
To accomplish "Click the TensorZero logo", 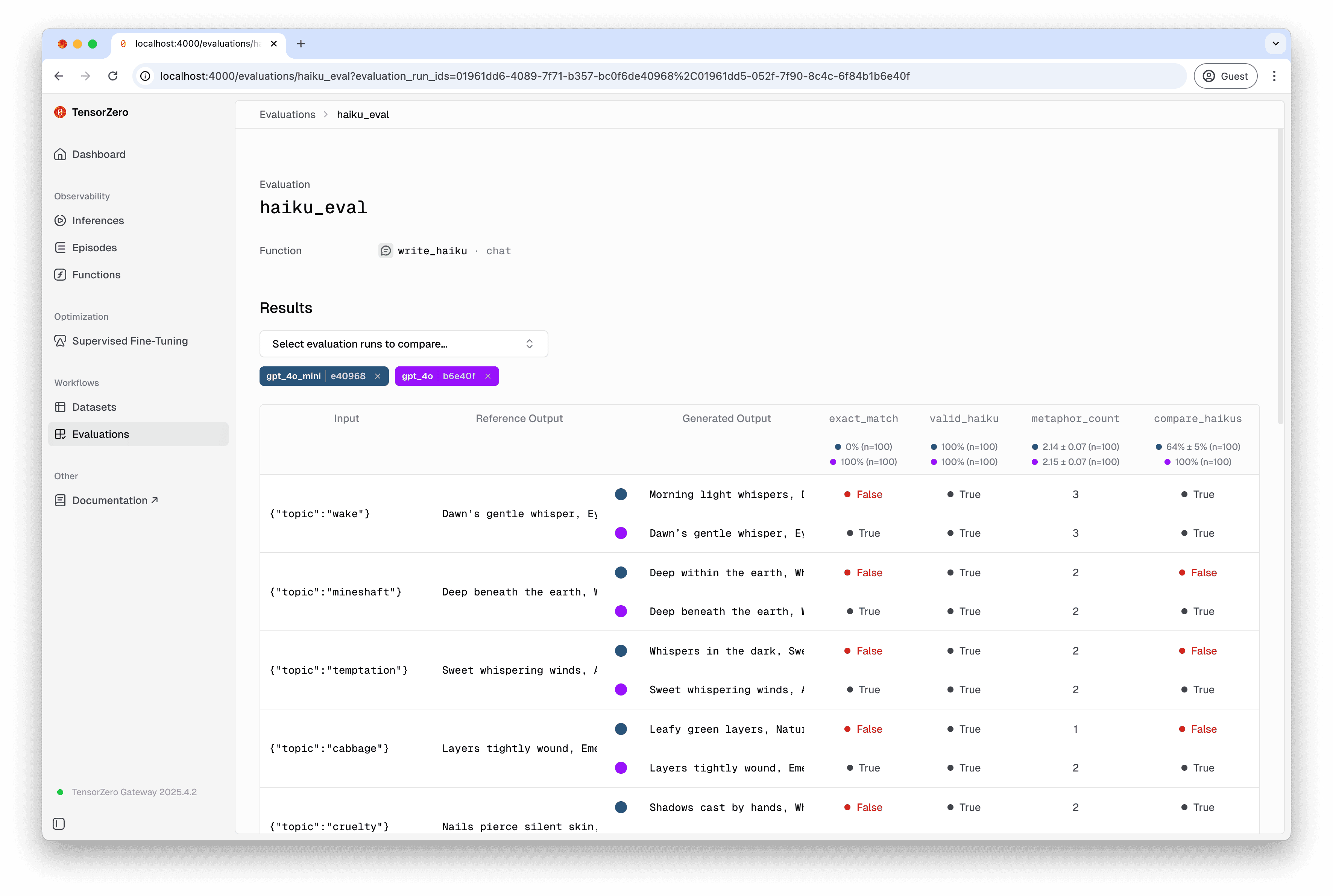I will [x=61, y=112].
